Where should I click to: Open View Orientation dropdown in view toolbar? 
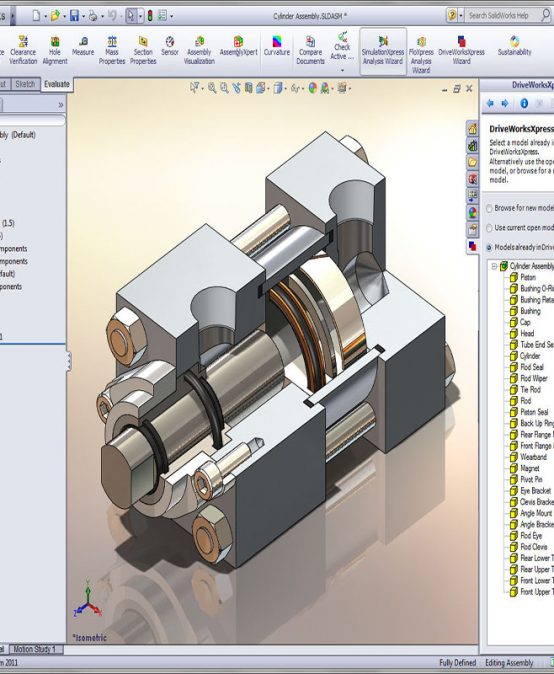pyautogui.click(x=269, y=89)
